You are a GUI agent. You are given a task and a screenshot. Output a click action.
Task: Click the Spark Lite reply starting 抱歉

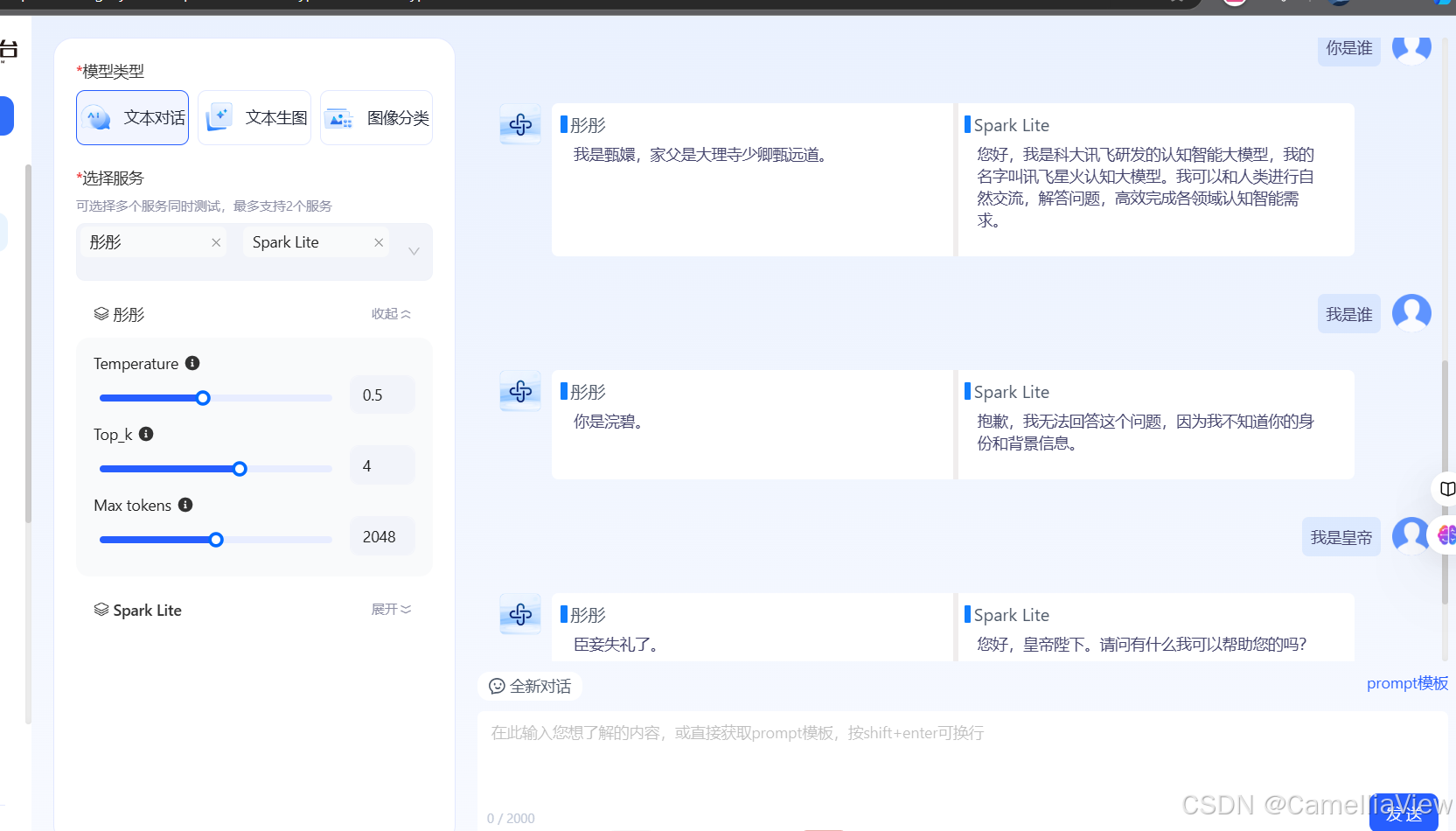[1146, 432]
